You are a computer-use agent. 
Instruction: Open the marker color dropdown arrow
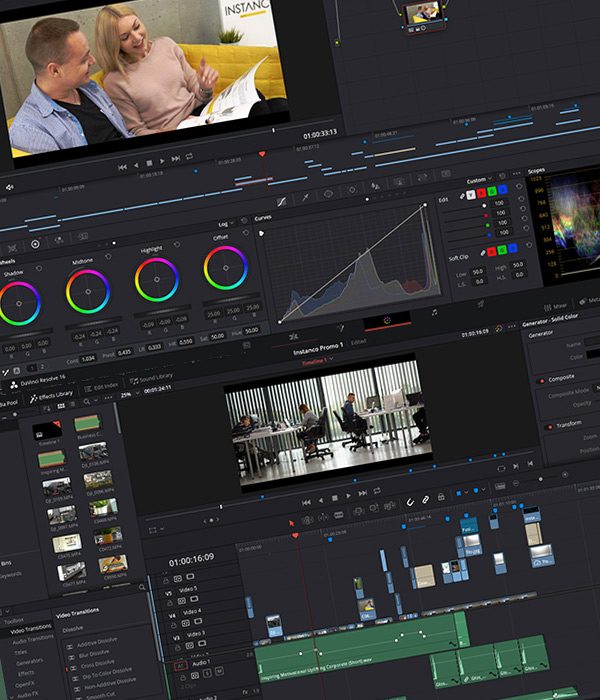pyautogui.click(x=483, y=489)
